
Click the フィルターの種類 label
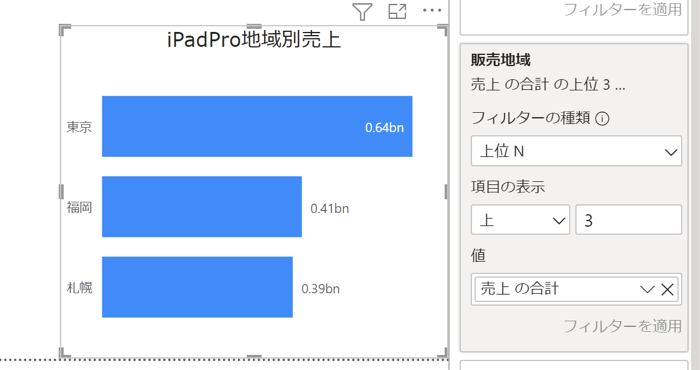tap(530, 118)
